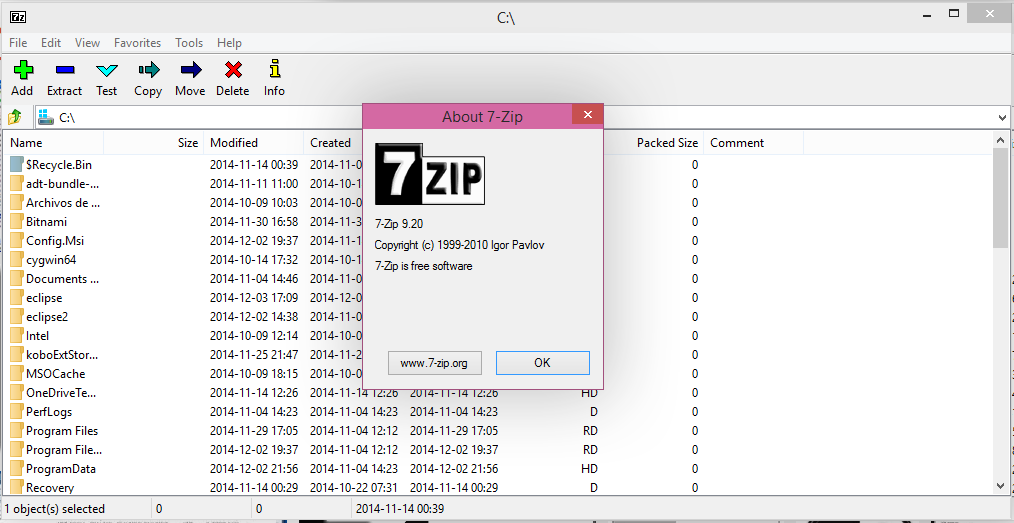Click the Test checkmark toolbar icon

point(107,70)
